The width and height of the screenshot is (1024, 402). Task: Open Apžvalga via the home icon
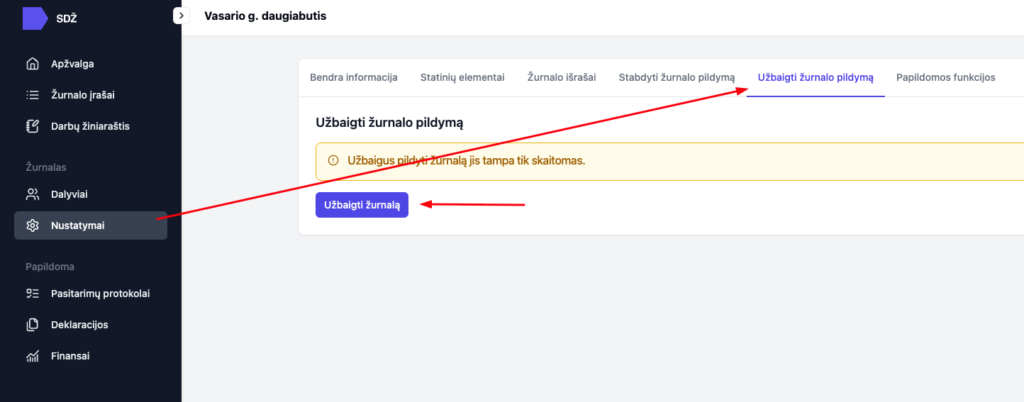pyautogui.click(x=32, y=64)
